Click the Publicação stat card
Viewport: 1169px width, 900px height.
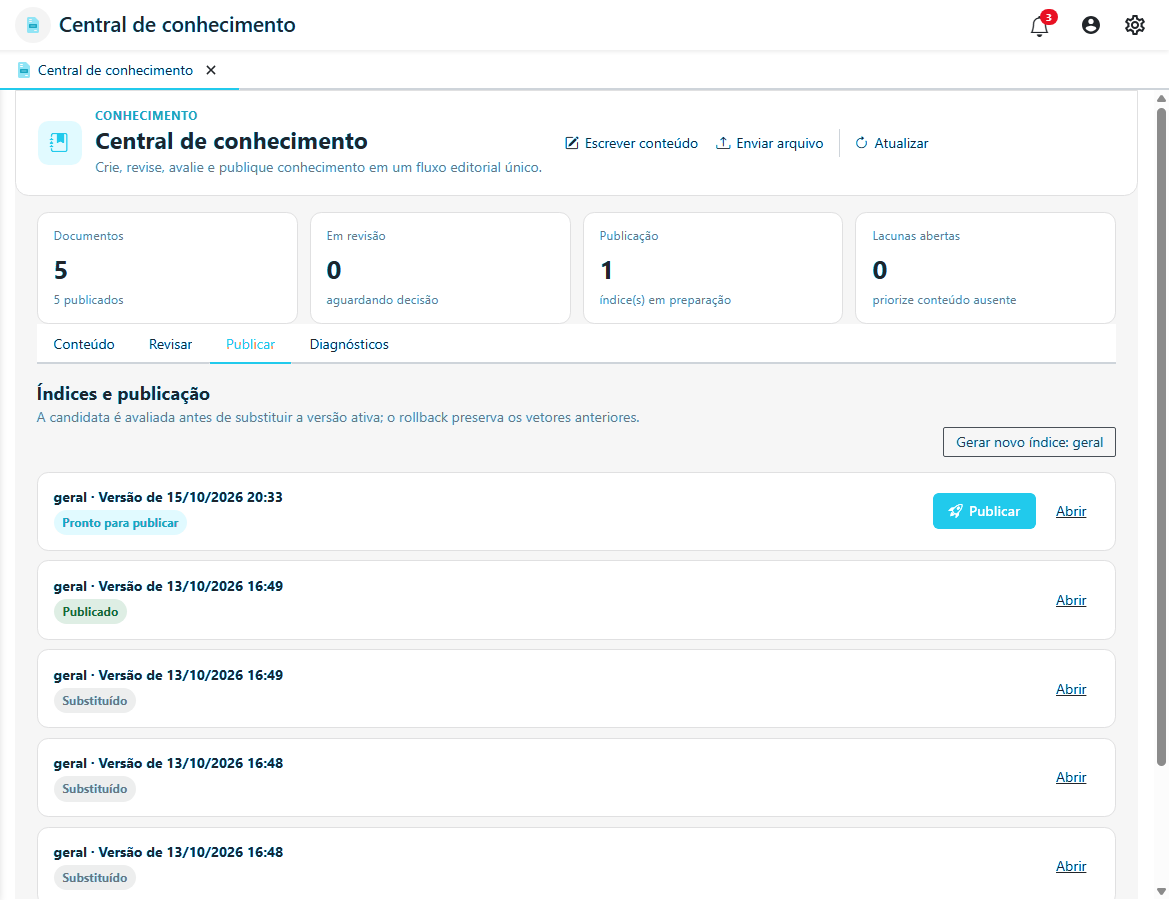[713, 268]
